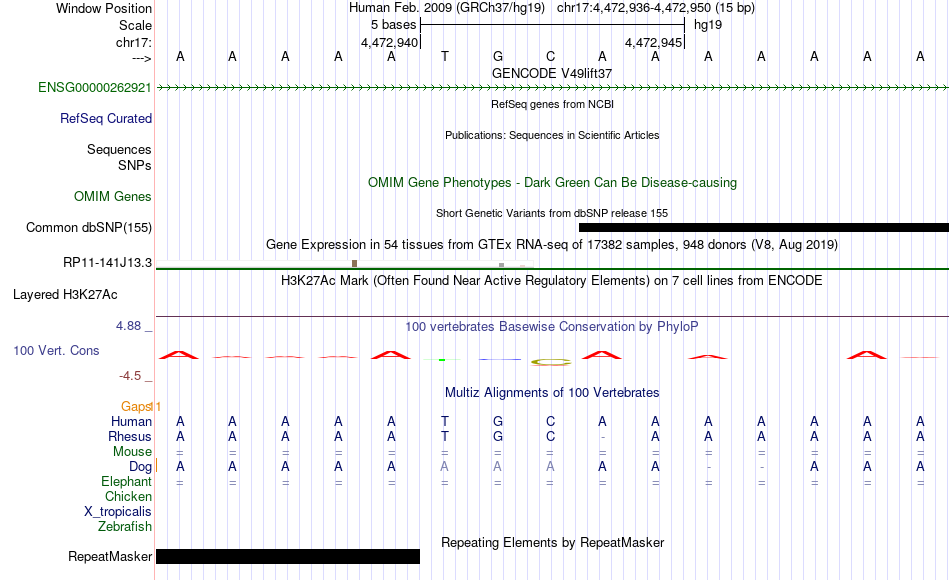The width and height of the screenshot is (950, 580).
Task: Click Multiz Alignments of 100 Vertebrates title
Action: (x=552, y=393)
